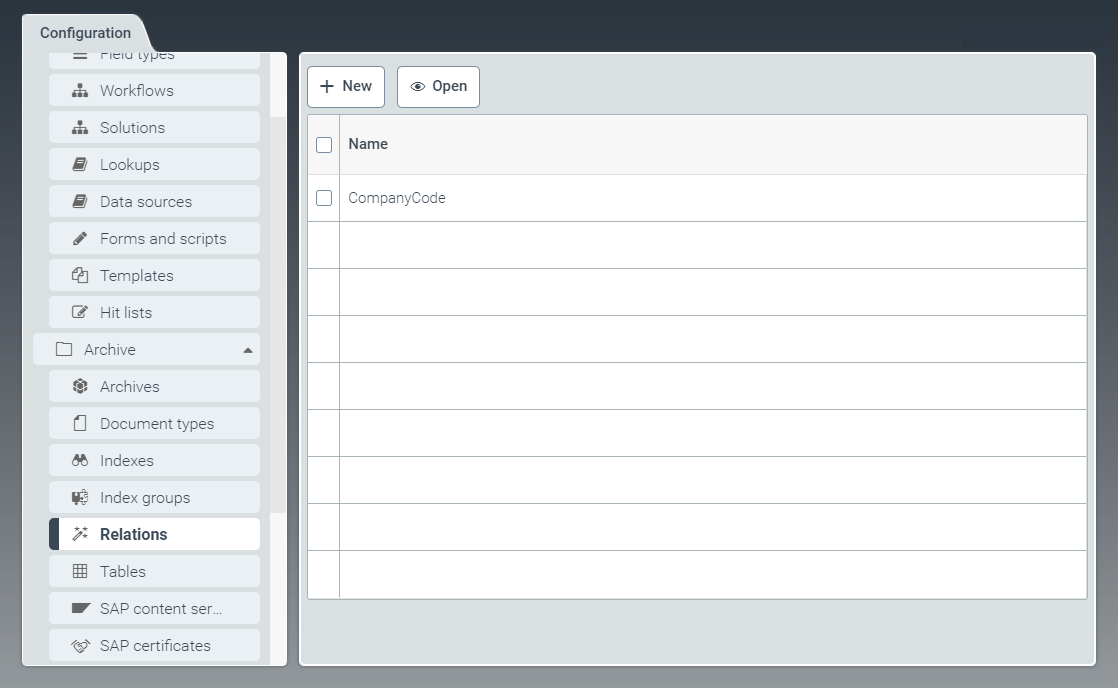Click the Lookups book icon

[80, 165]
